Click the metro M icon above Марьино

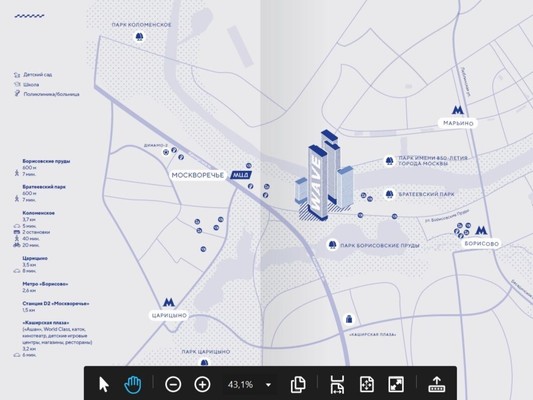[458, 110]
